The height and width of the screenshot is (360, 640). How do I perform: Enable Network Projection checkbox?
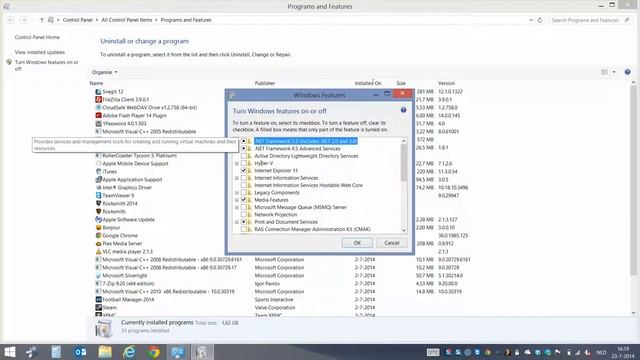coord(244,215)
